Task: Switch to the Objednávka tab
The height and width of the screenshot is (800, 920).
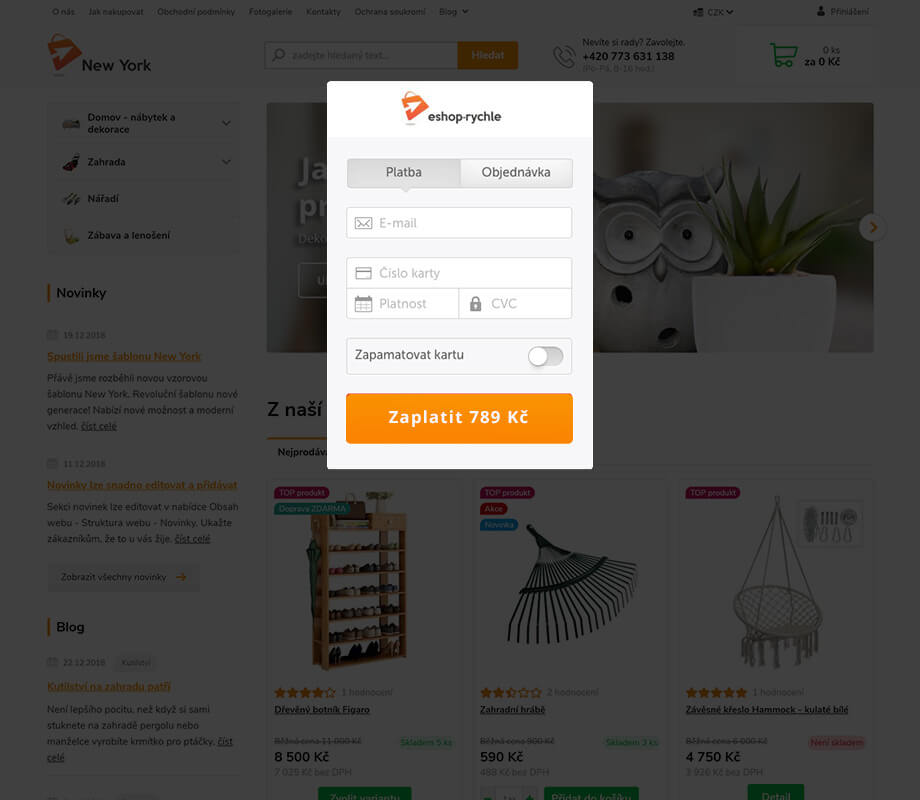Action: coord(516,173)
